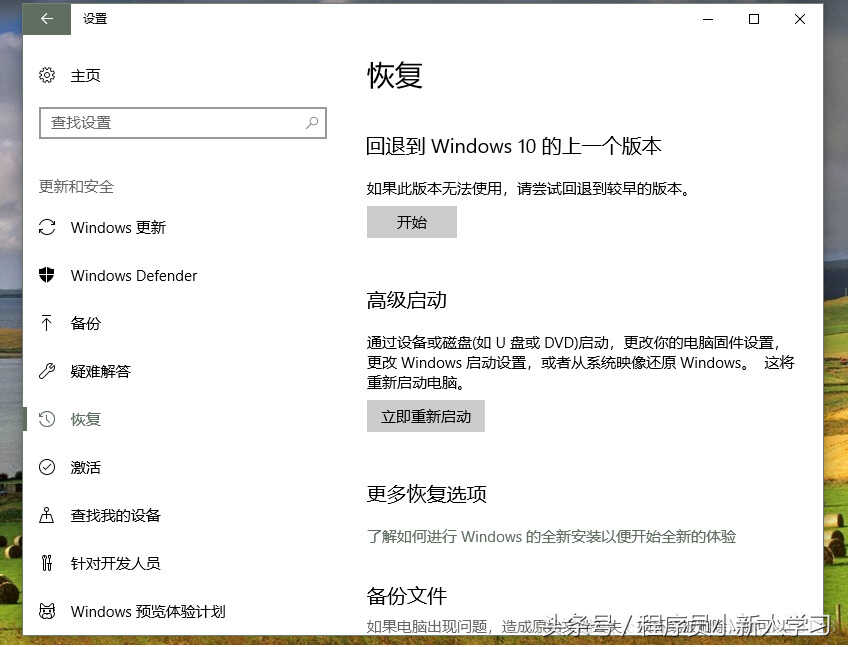The height and width of the screenshot is (647, 848).
Task: Select 备份 in the sidebar
Action: click(85, 324)
